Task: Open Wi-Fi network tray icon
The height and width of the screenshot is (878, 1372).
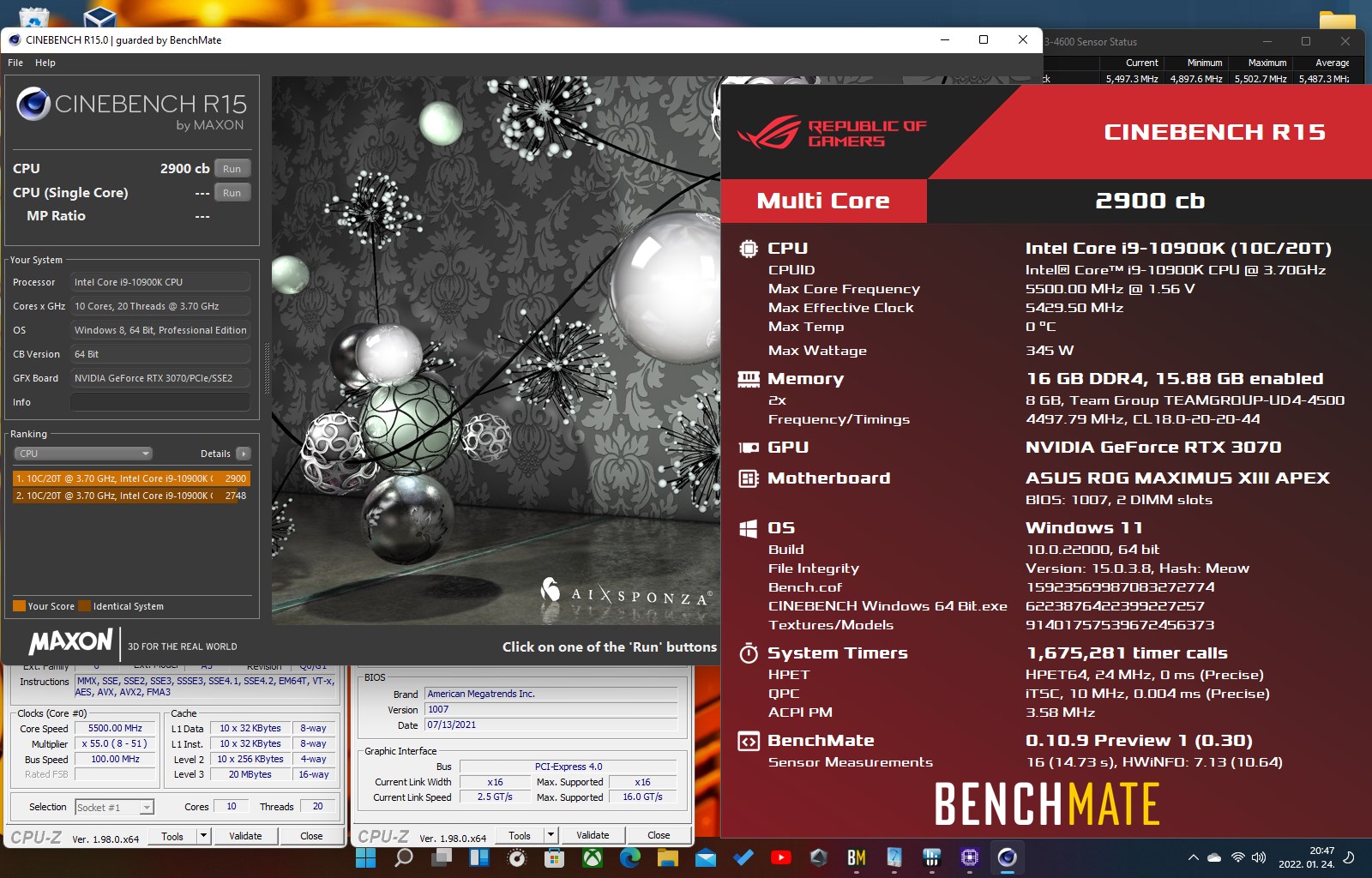Action: pos(1237,857)
